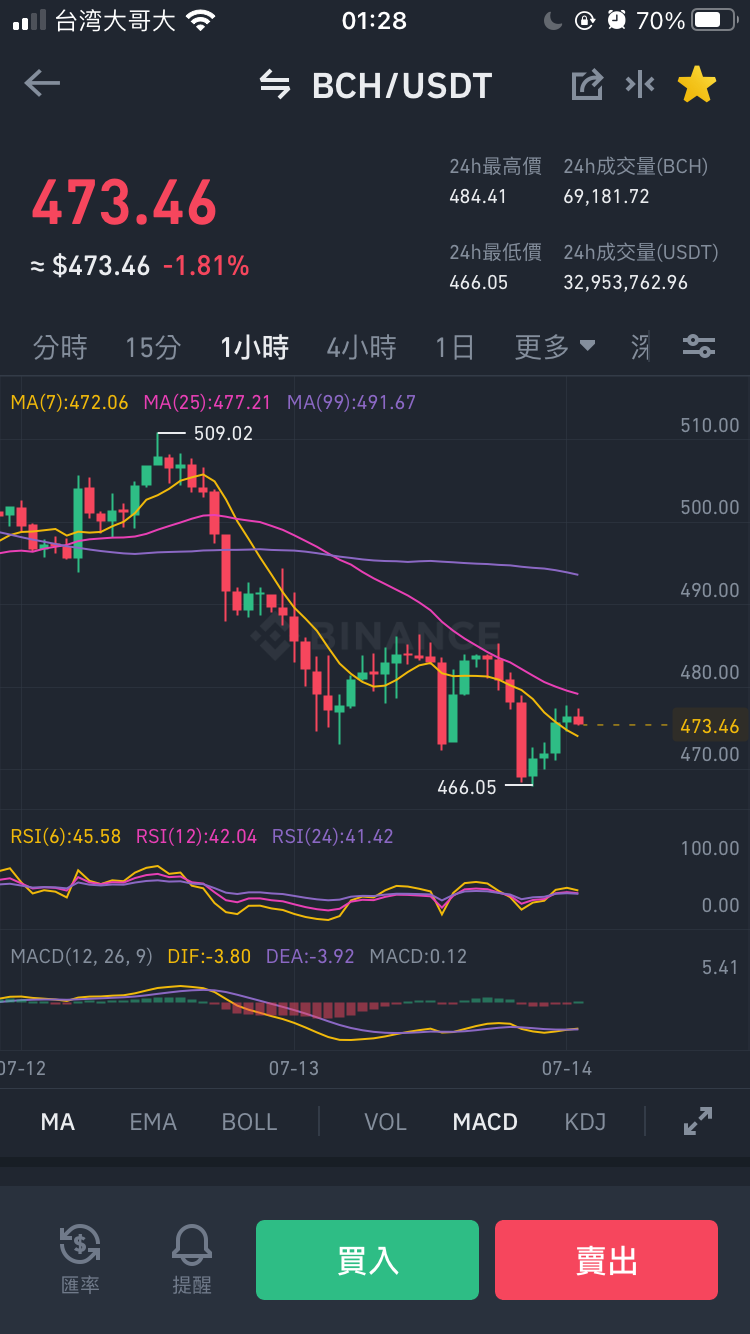Select the 1日 interval tab

[455, 347]
